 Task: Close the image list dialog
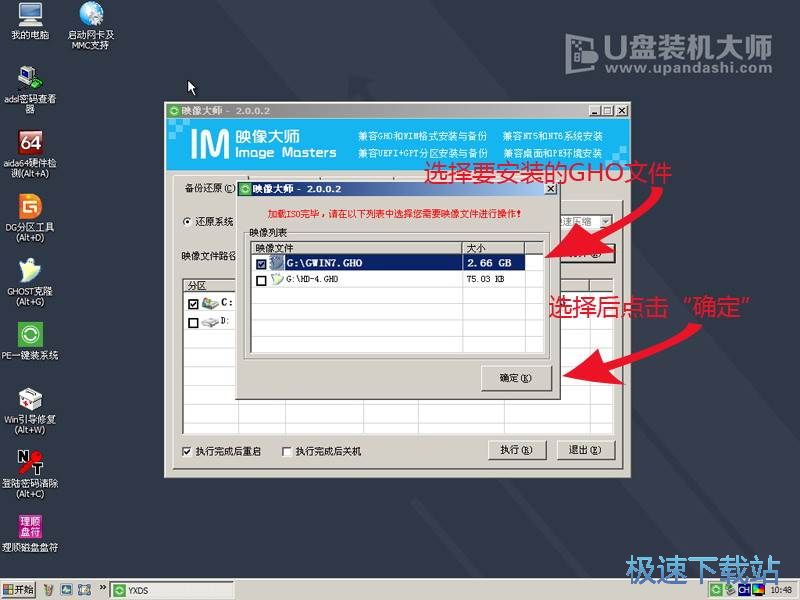tap(551, 189)
